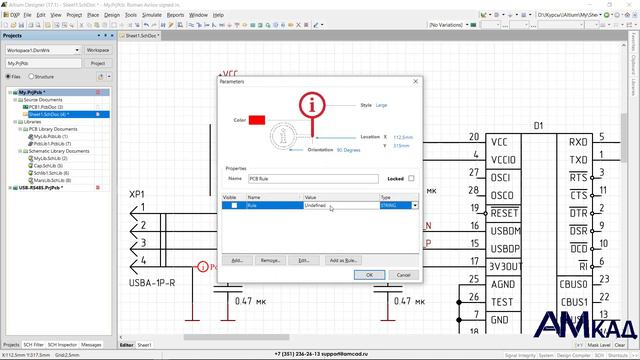Pin the Projects panel

(105, 36)
